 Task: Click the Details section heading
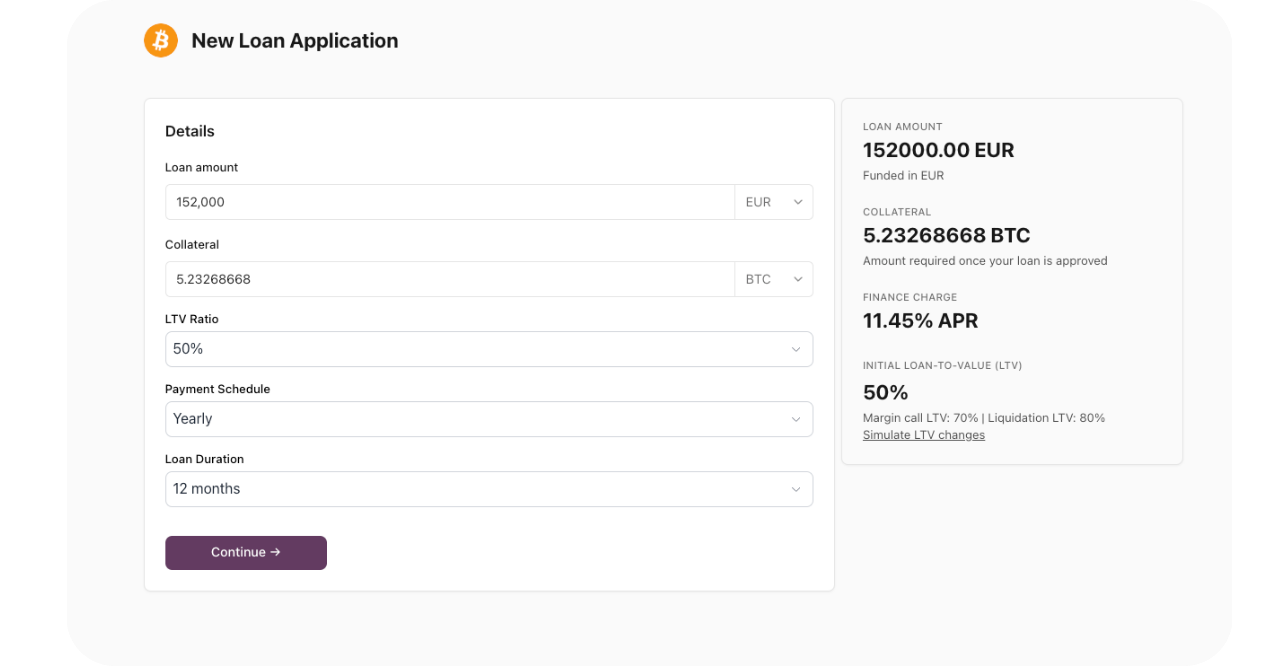[190, 131]
